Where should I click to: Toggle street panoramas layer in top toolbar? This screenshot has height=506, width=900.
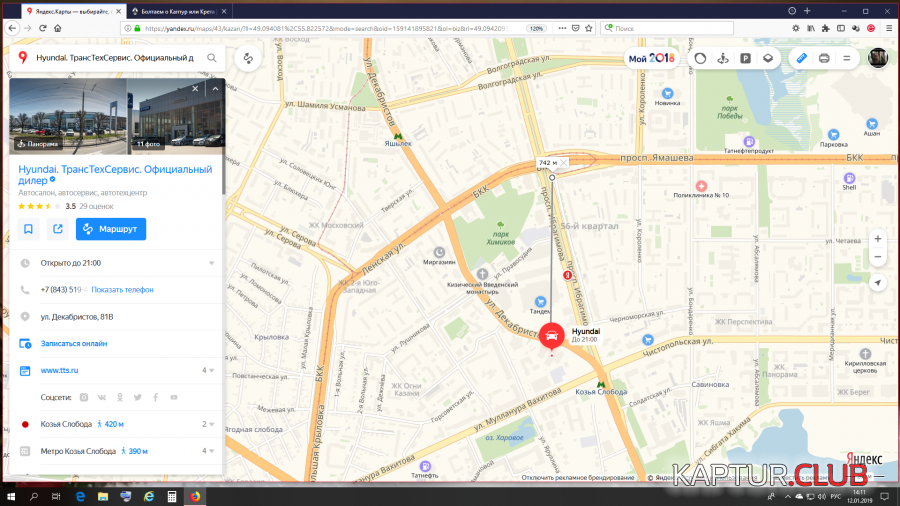pyautogui.click(x=723, y=58)
